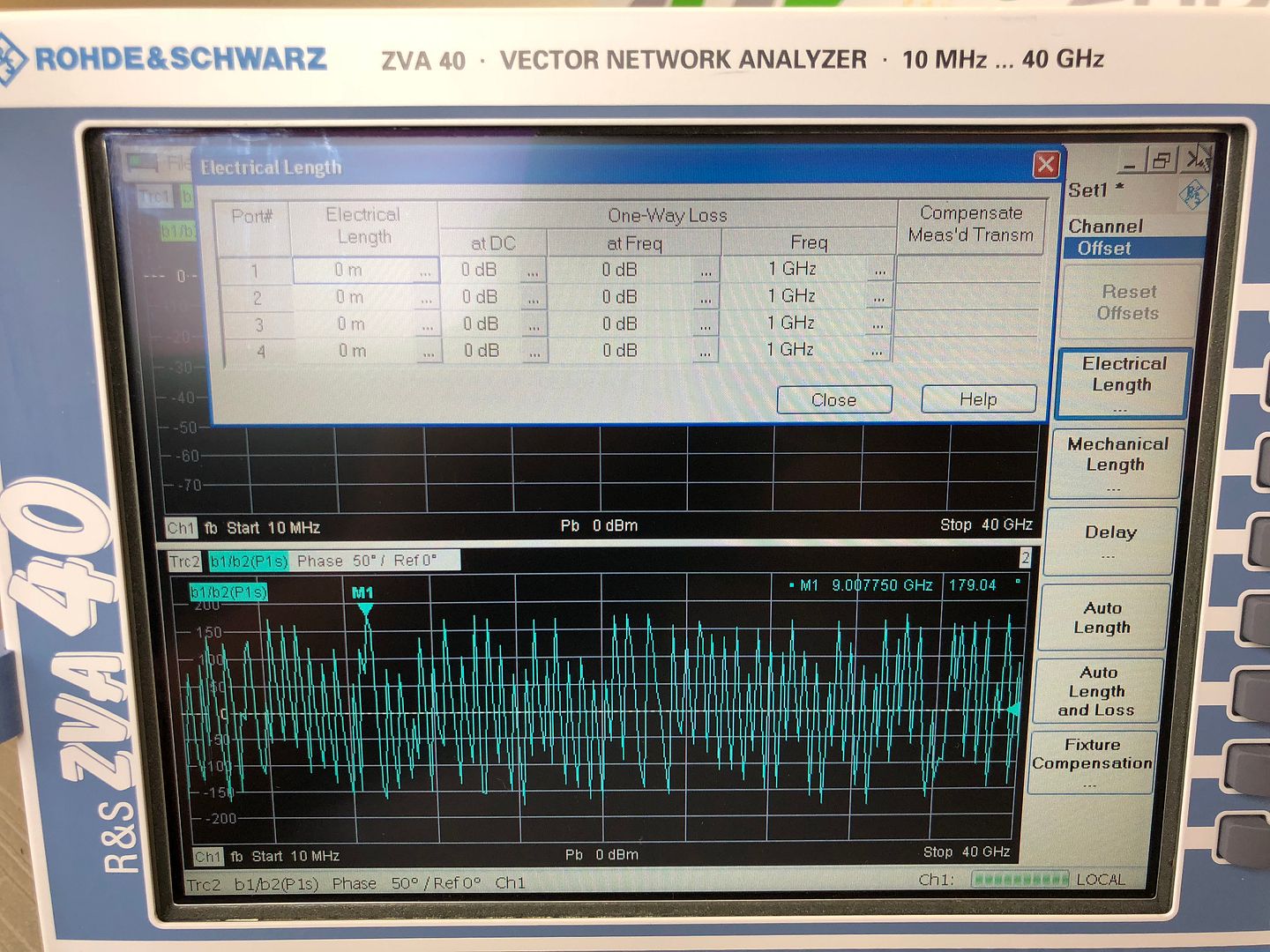
Task: Select Port 2 loss at DC value
Action: click(481, 297)
